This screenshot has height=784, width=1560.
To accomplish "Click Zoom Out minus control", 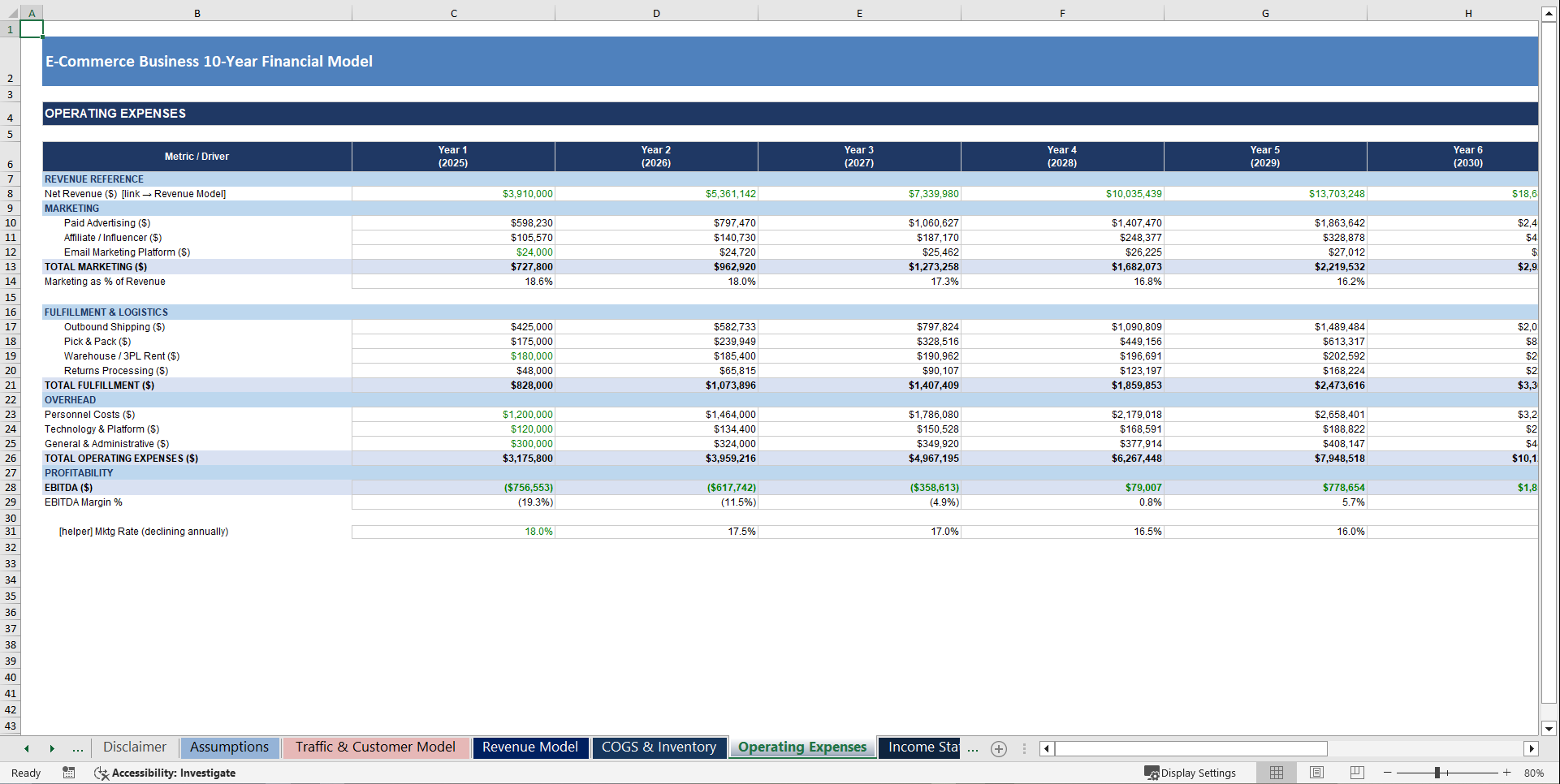I will (x=1387, y=773).
